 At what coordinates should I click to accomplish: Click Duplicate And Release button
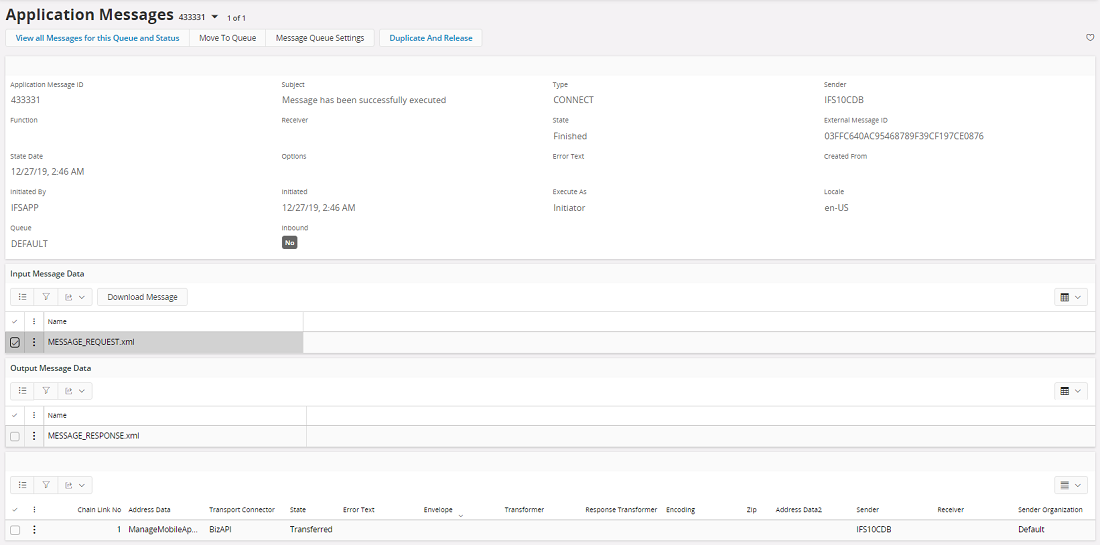tap(431, 38)
